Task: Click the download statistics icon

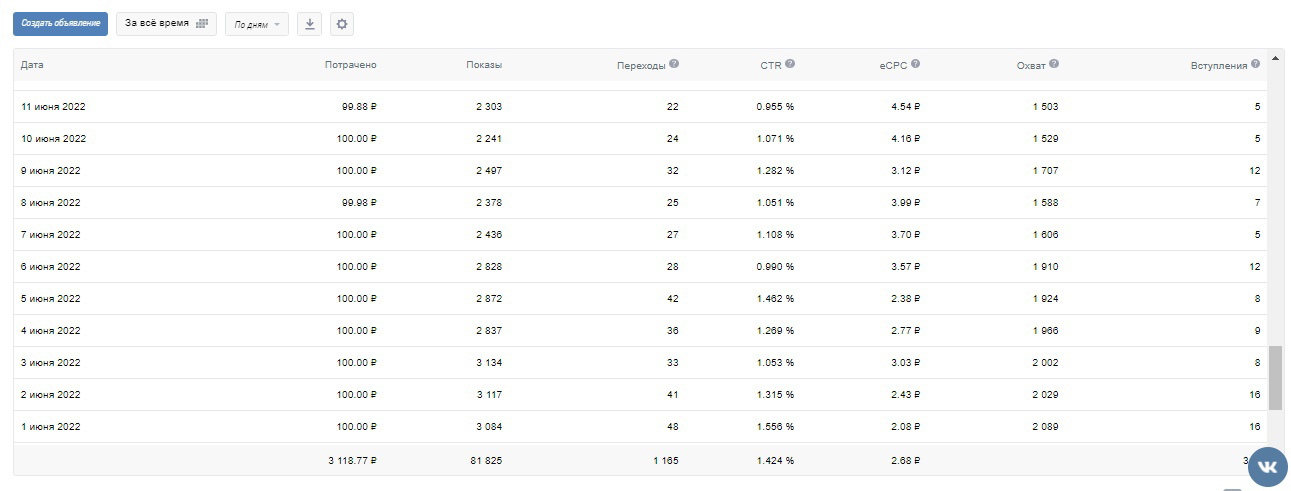Action: click(x=309, y=24)
